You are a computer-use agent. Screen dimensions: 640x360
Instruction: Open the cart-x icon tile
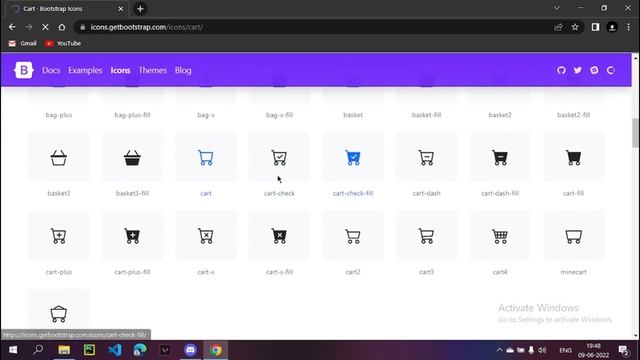click(206, 236)
